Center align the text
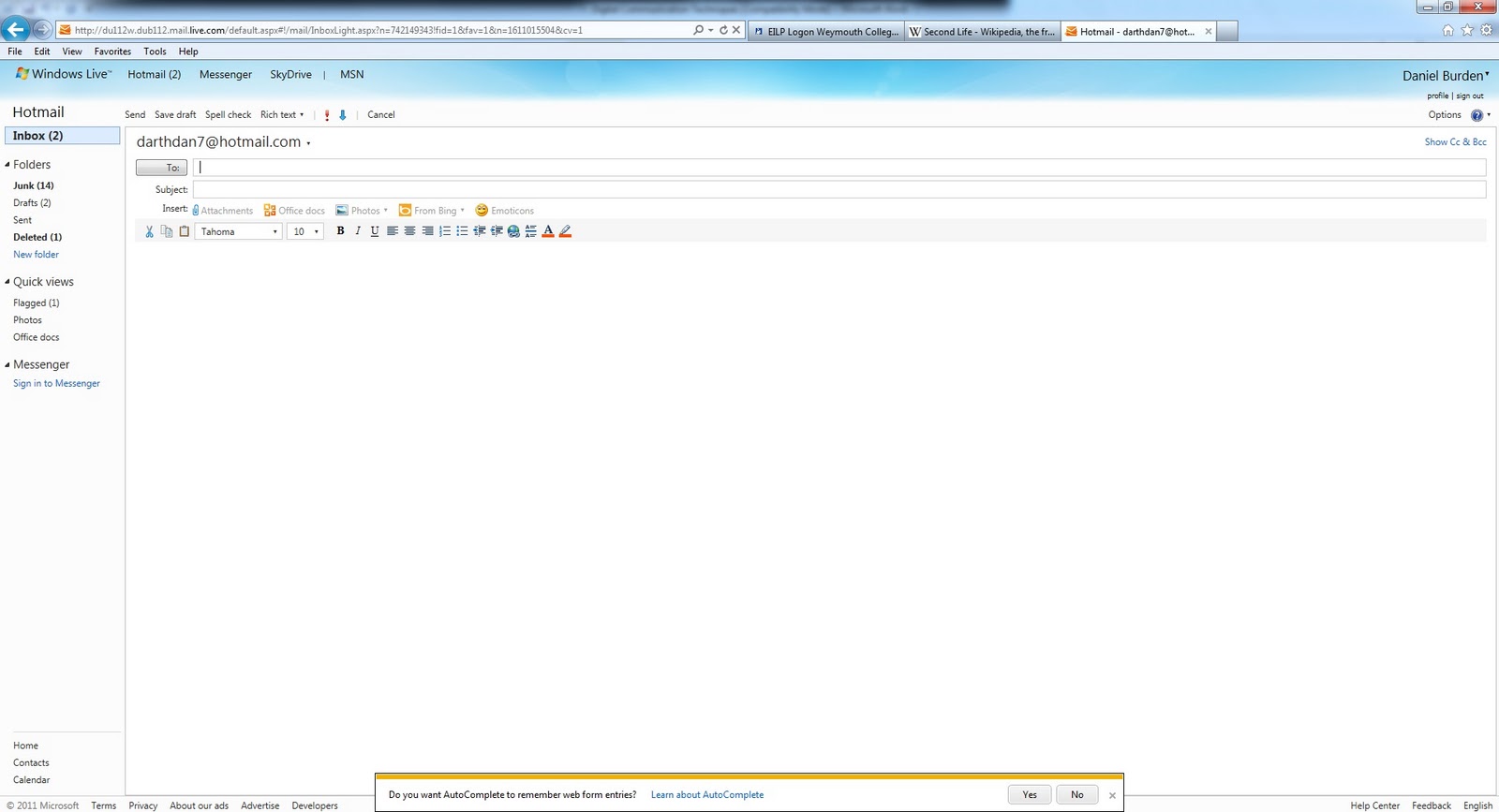1499x812 pixels. tap(409, 231)
